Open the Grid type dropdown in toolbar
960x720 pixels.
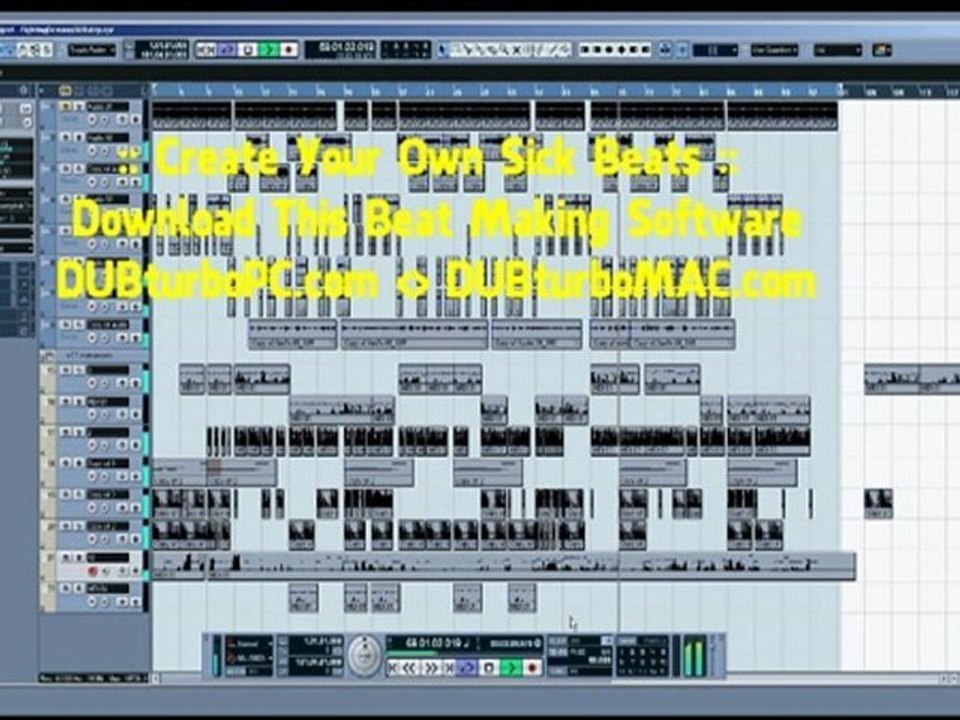(714, 50)
